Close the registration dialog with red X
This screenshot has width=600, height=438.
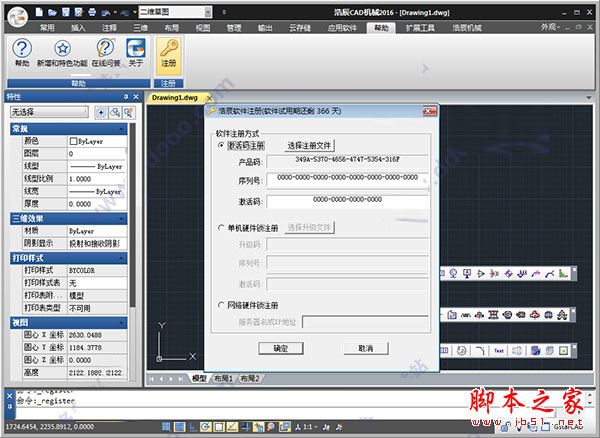point(429,111)
